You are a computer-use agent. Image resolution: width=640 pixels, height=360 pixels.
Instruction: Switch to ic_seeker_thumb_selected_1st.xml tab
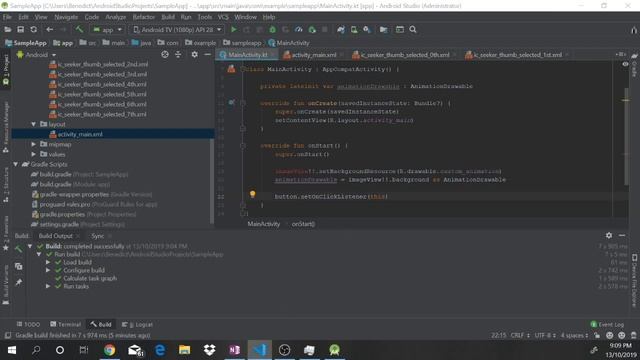coord(518,55)
